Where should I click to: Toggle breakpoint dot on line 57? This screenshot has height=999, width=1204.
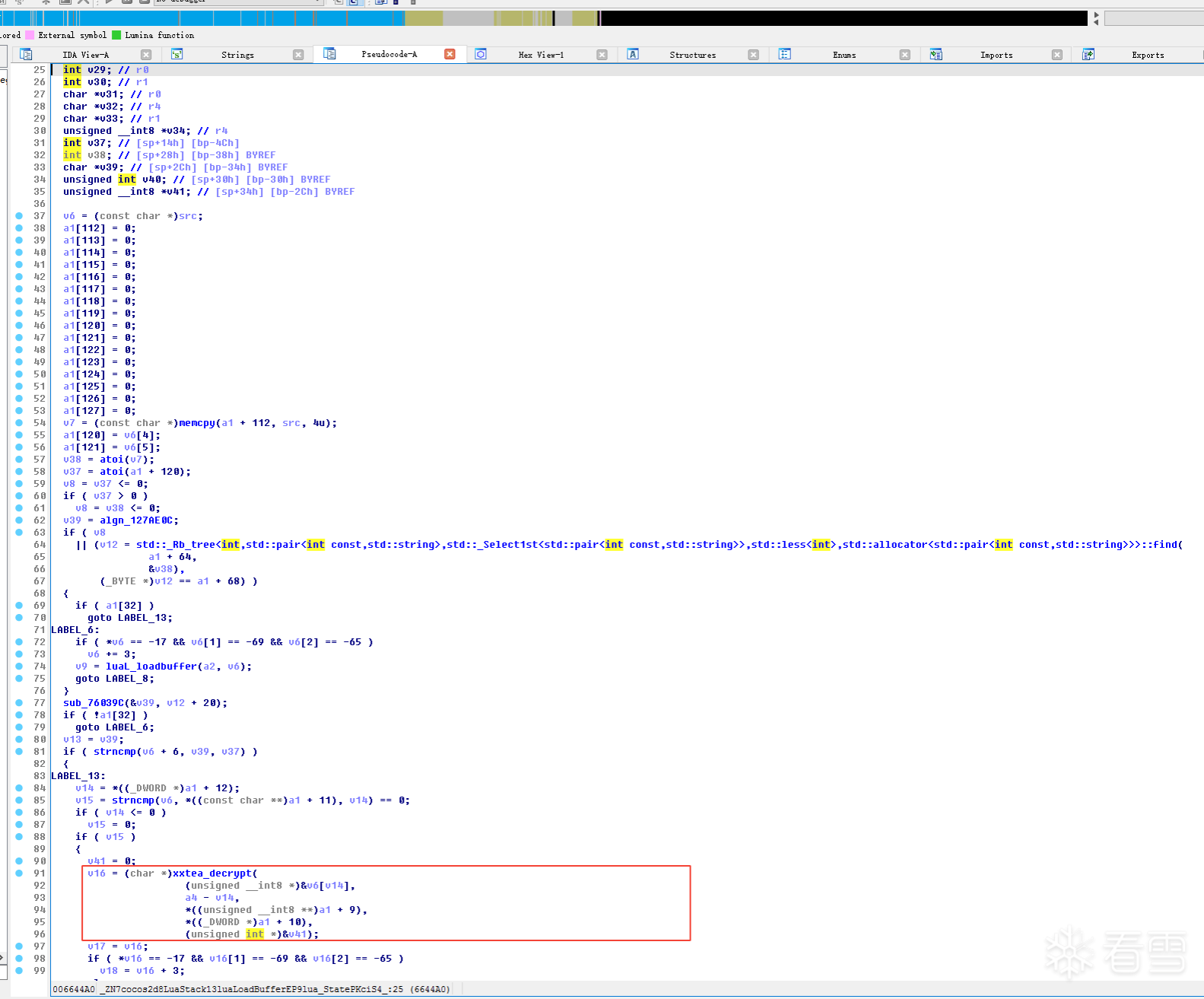19,460
